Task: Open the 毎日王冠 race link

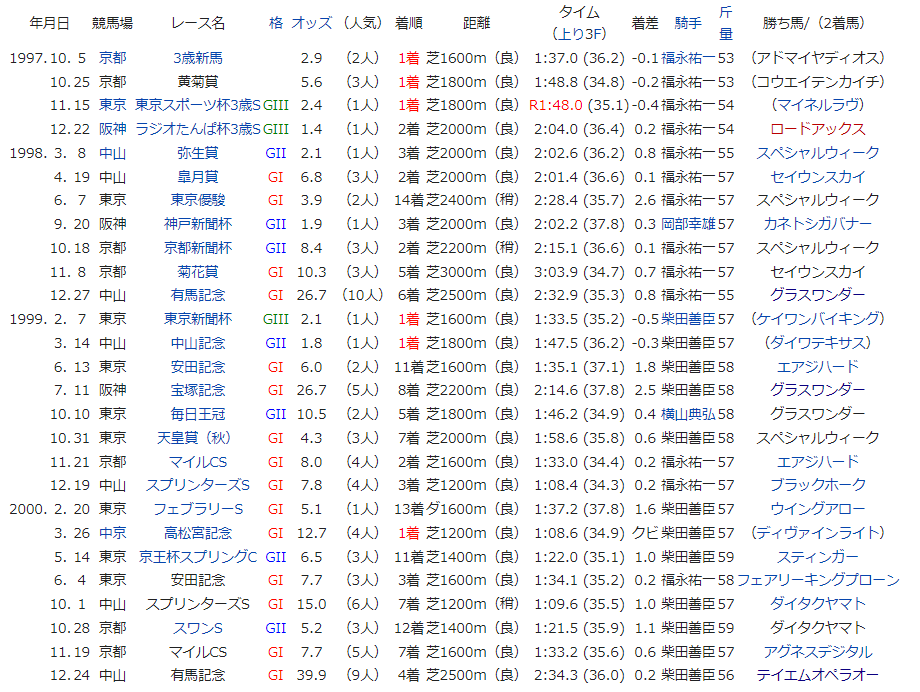Action: point(198,414)
